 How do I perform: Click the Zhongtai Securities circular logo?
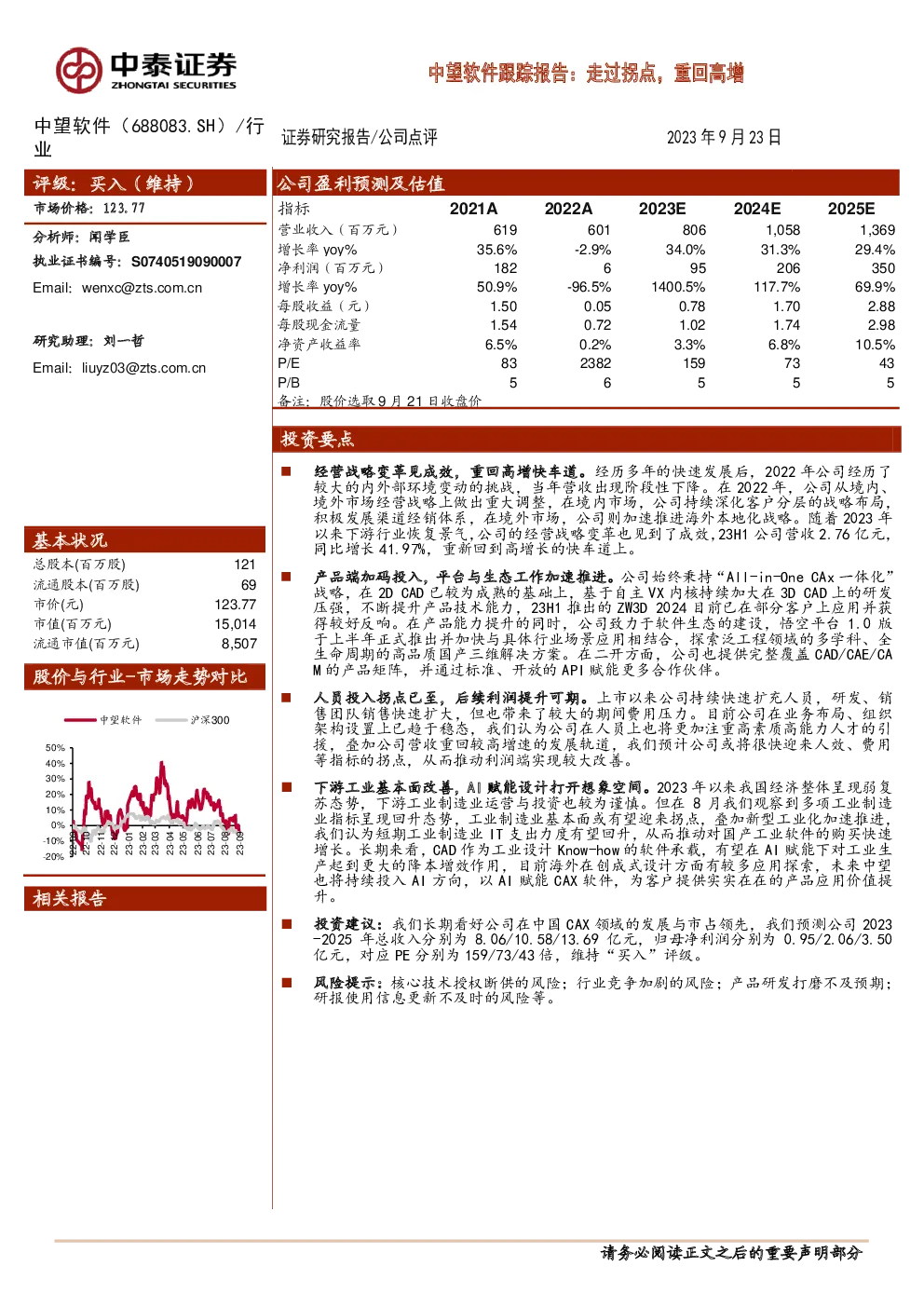pyautogui.click(x=78, y=70)
